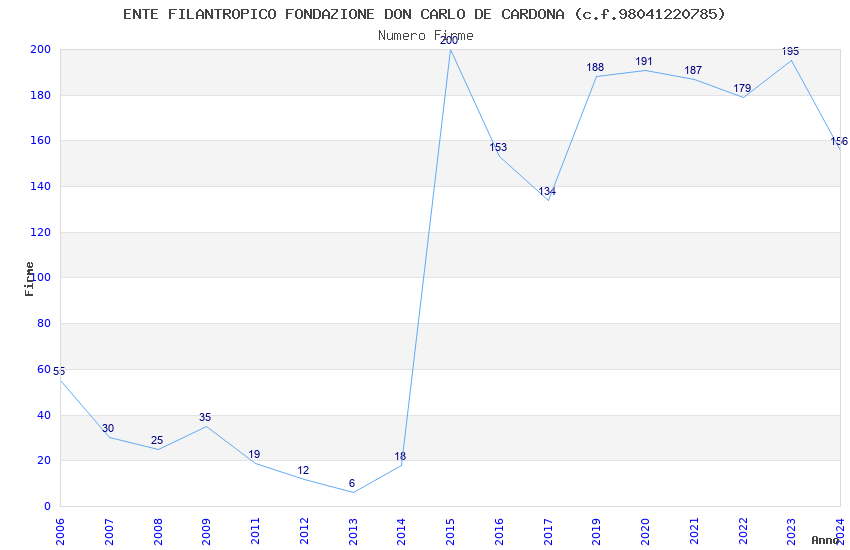Click y-axis tick value 0
The width and height of the screenshot is (850, 550).
tap(47, 506)
